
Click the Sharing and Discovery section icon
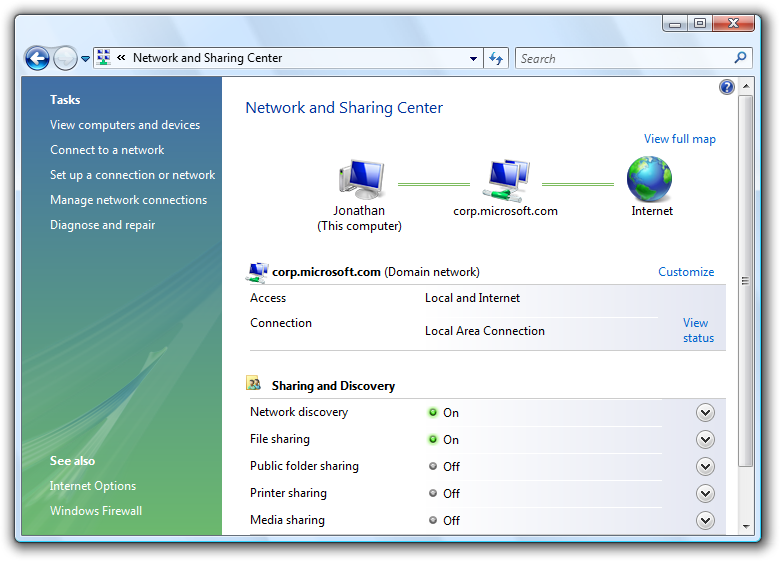click(254, 383)
